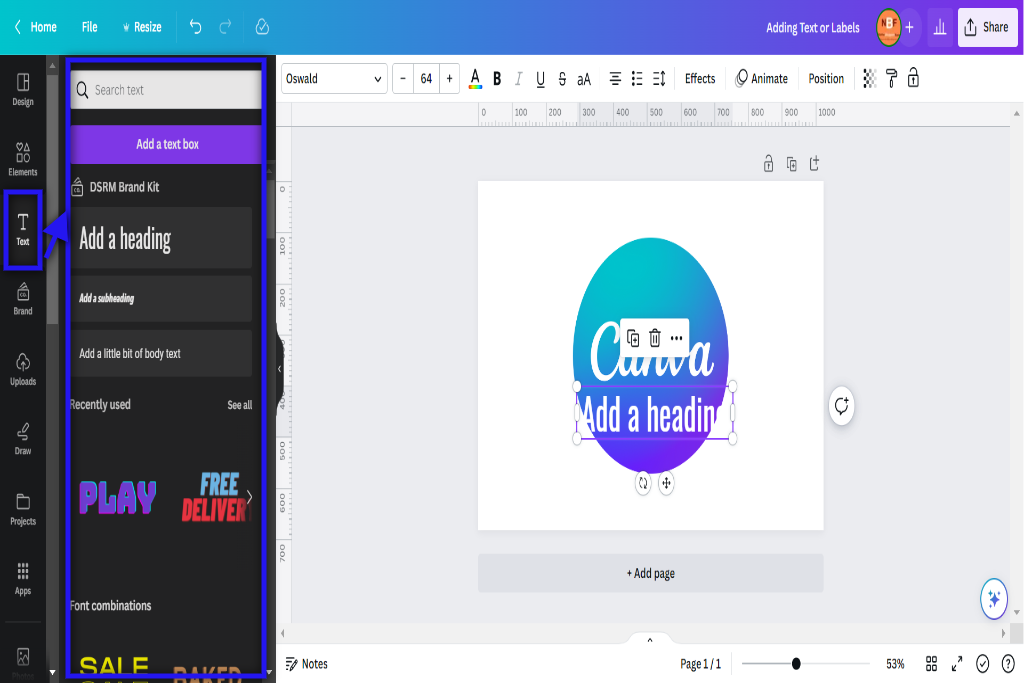The width and height of the screenshot is (1024, 683).
Task: Click Add a text box button
Action: 166,144
